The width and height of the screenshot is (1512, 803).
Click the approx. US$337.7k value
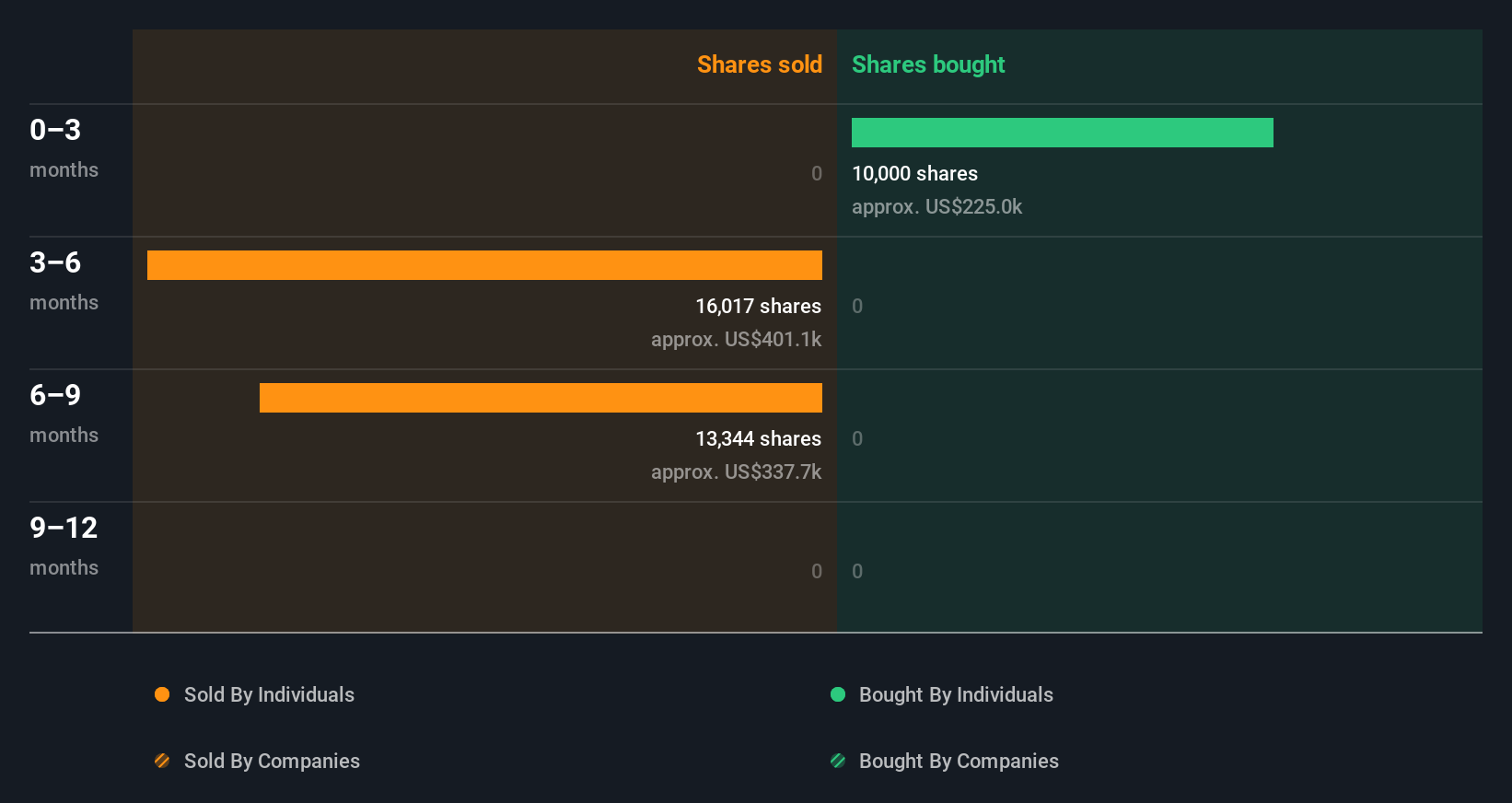[x=737, y=472]
